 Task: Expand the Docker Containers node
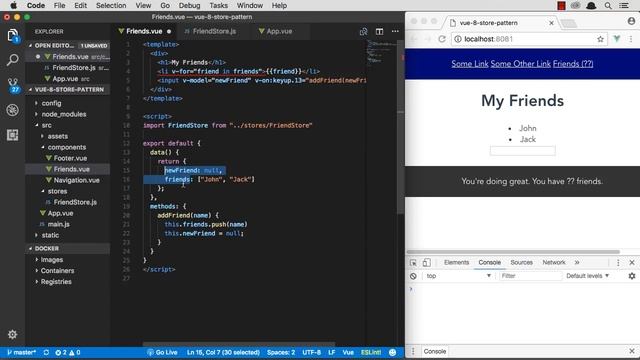coord(57,271)
